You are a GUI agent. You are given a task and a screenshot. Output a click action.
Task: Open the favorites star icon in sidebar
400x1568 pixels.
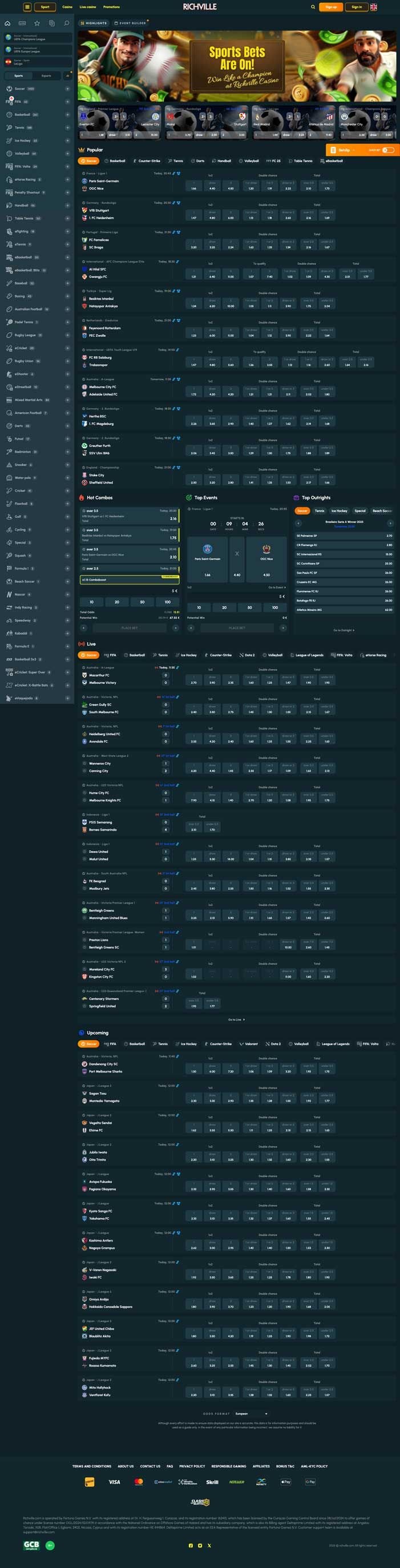click(37, 23)
